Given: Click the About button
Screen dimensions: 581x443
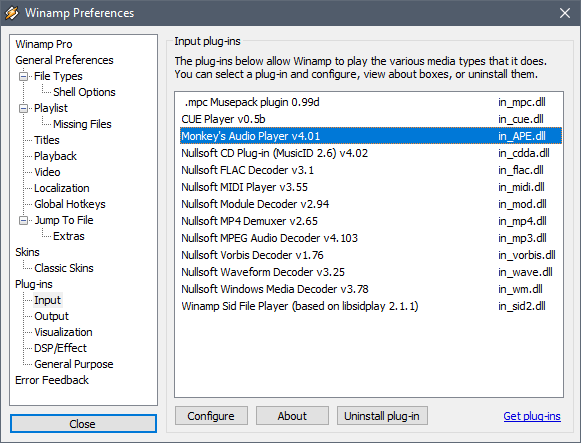Looking at the screenshot, I should pyautogui.click(x=292, y=416).
